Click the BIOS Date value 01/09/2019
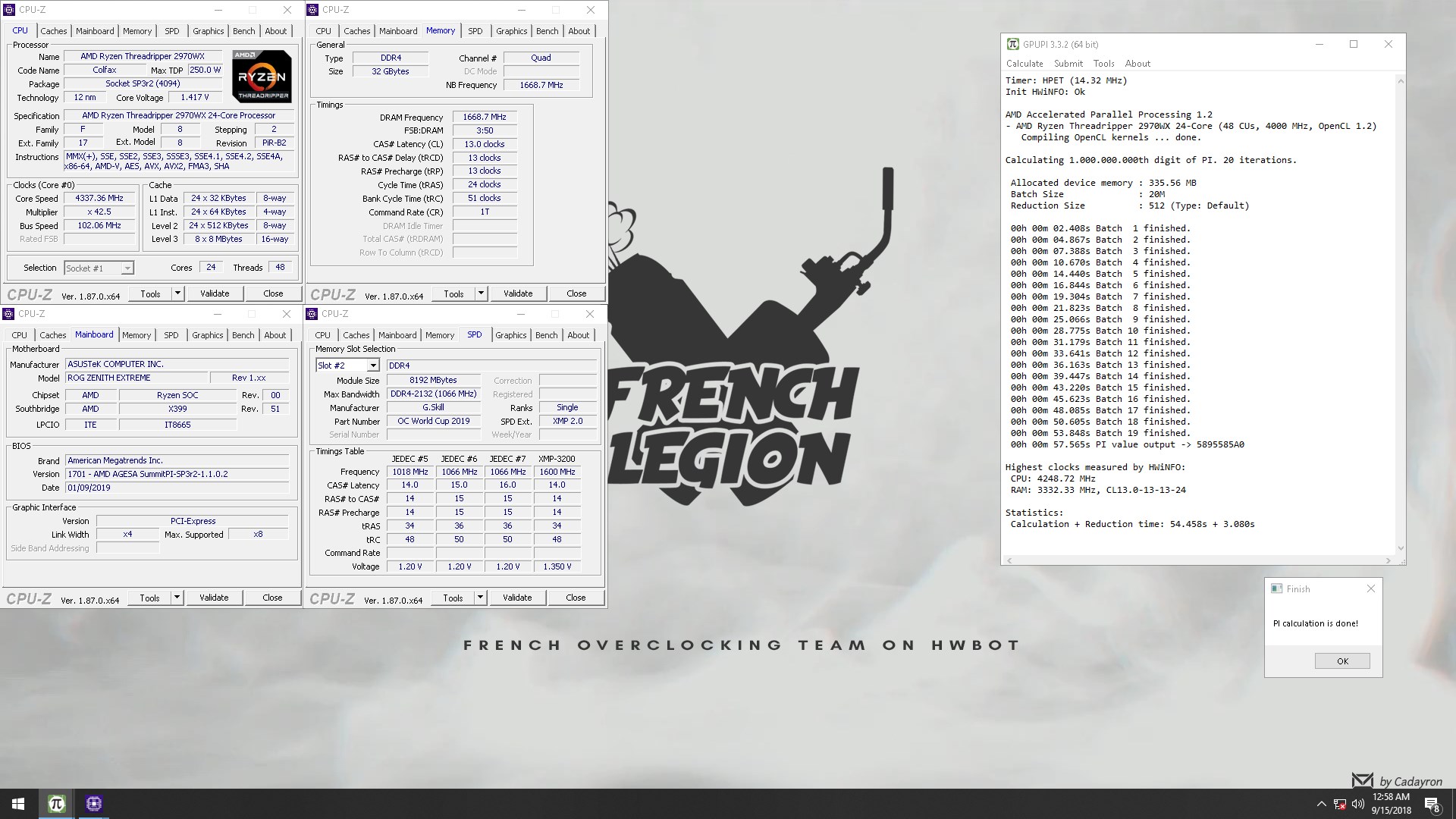Screen dimensions: 1456x819 [177, 488]
